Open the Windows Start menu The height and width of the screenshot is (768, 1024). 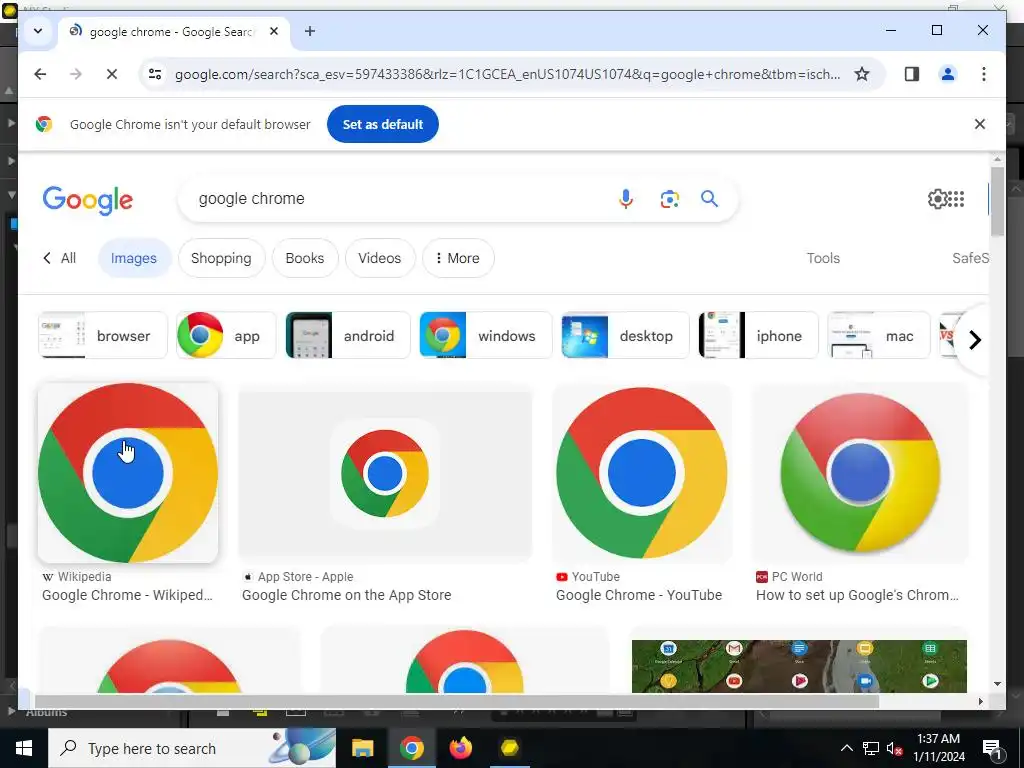(x=24, y=748)
